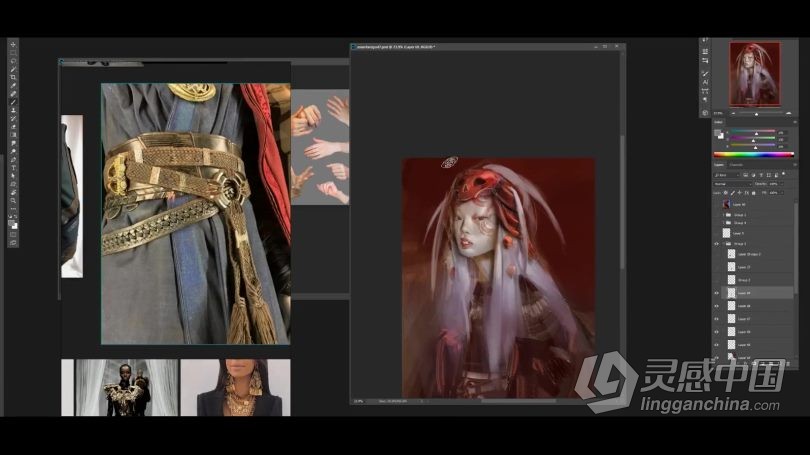Select the Move tool
The image size is (810, 455).
pos(13,45)
